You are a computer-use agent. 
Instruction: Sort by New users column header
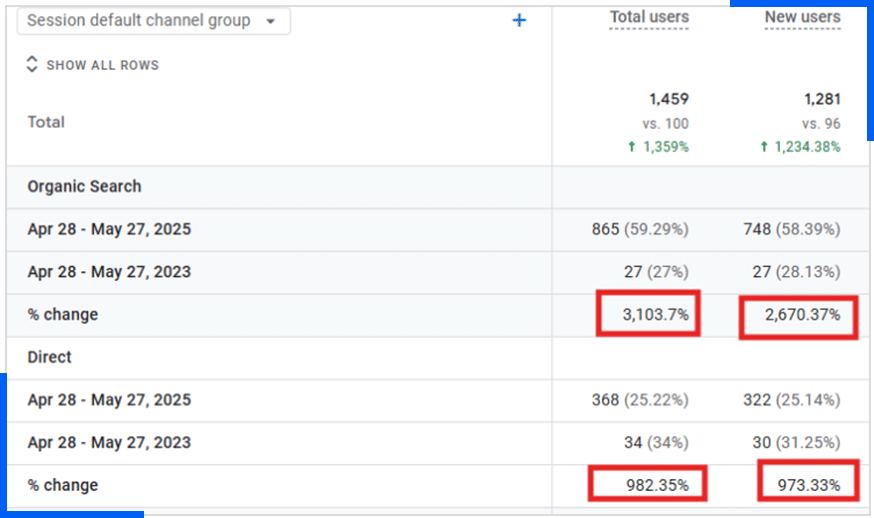(802, 17)
